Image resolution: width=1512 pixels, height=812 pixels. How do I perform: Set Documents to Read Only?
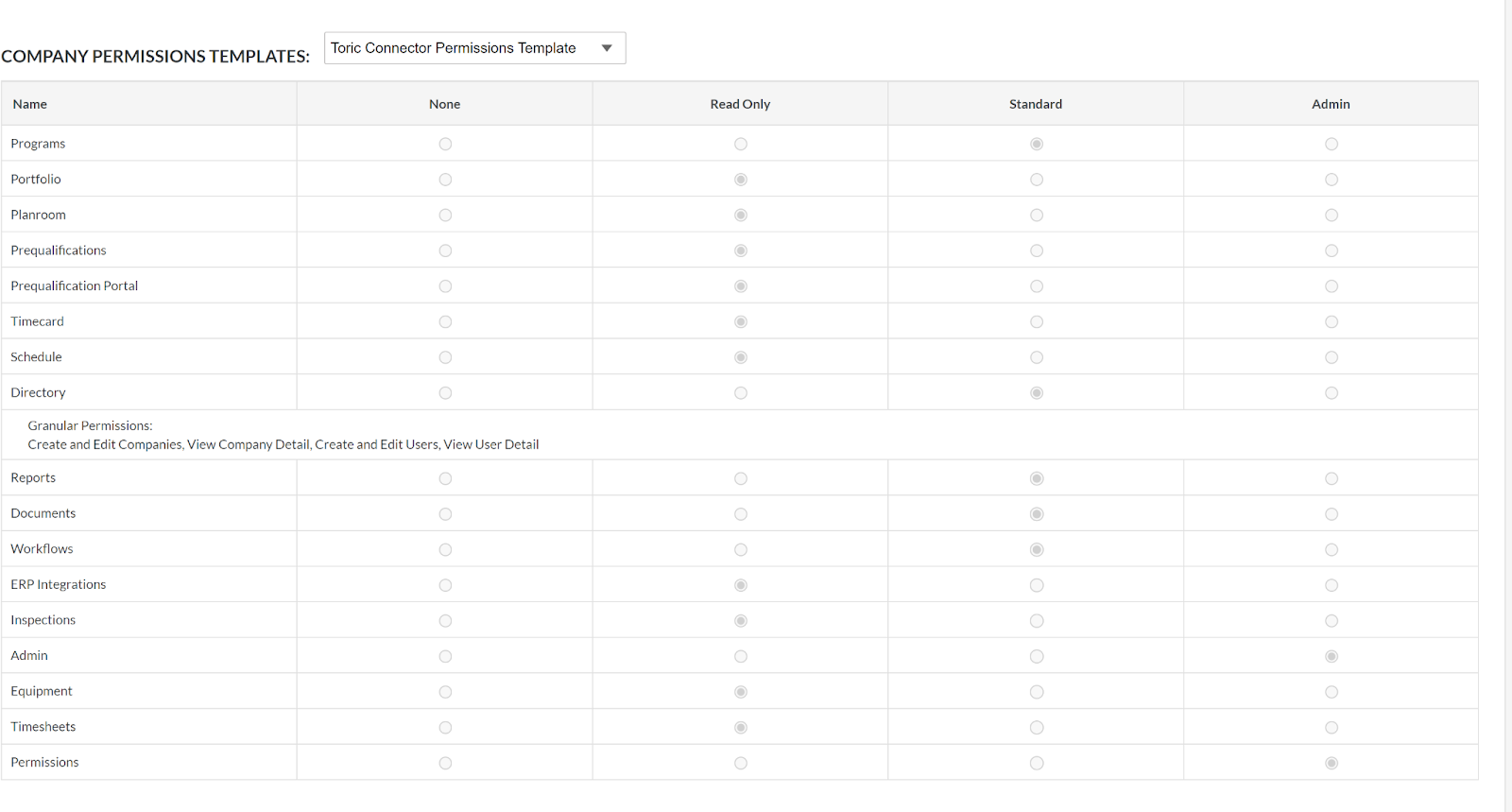coord(741,514)
